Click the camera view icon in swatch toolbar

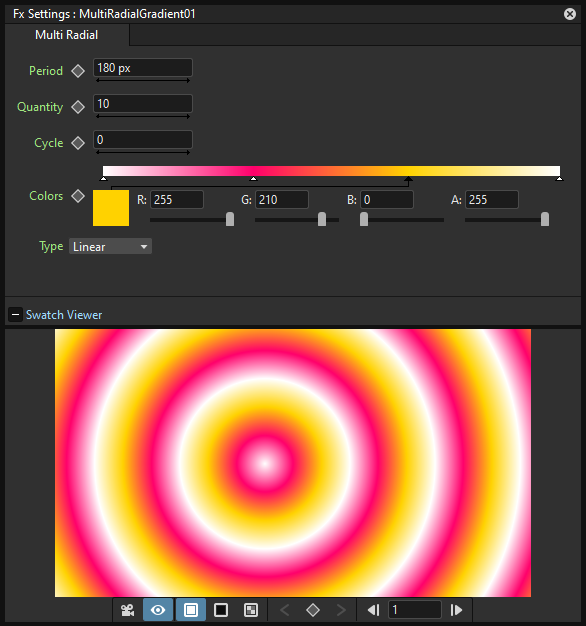(128, 610)
